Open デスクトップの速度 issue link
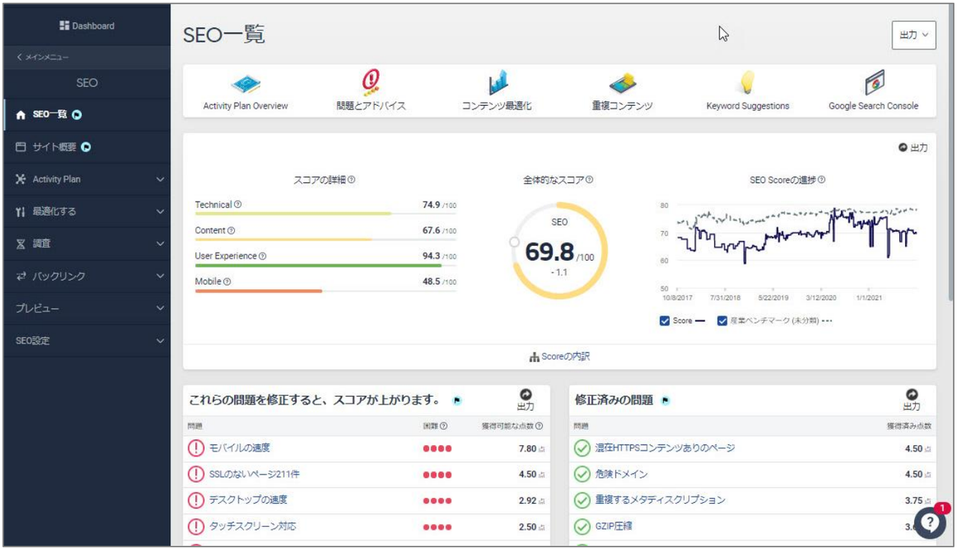 pyautogui.click(x=248, y=500)
